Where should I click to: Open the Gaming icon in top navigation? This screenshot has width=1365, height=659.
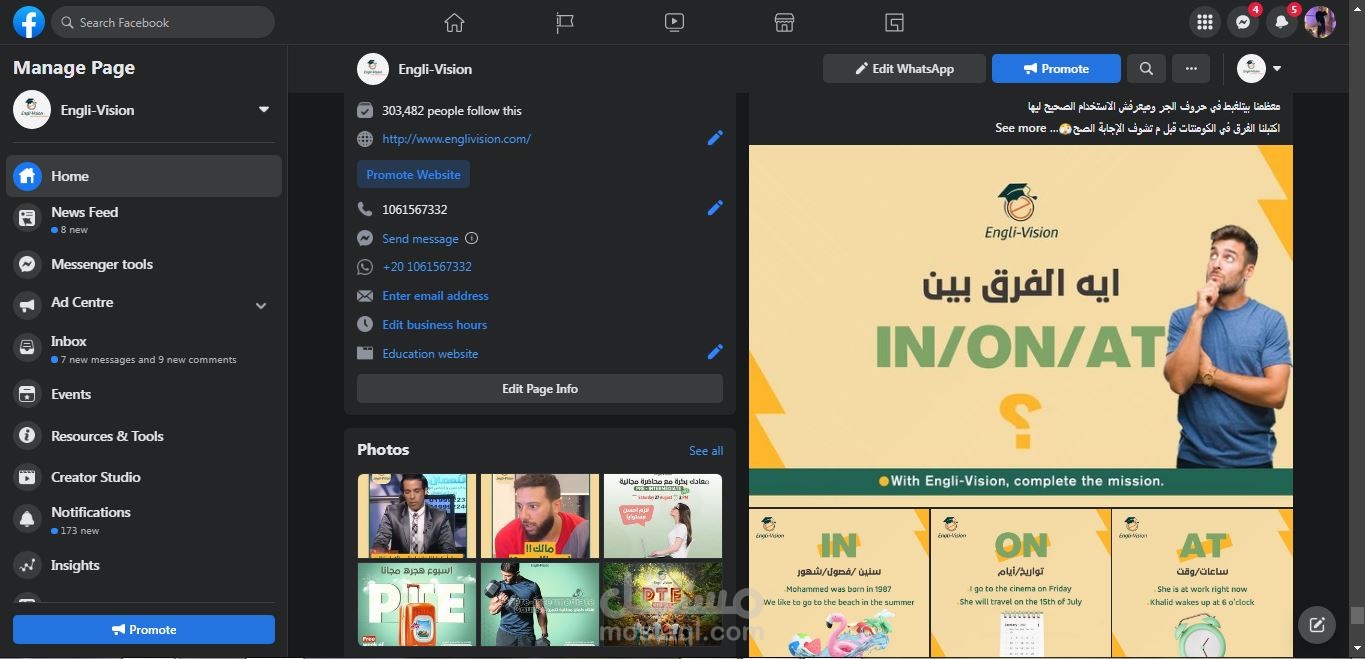click(x=894, y=22)
